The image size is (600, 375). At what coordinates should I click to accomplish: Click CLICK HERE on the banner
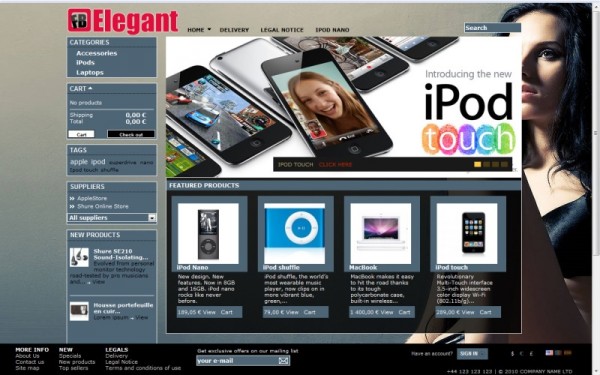click(x=335, y=165)
